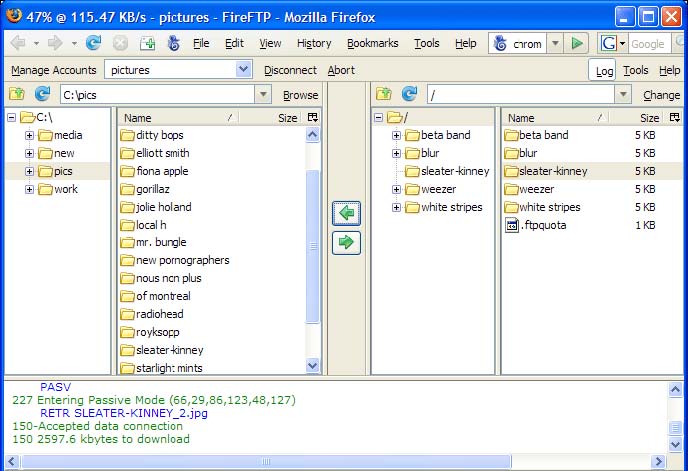
Task: Expand white stripes in remote tree
Action: click(396, 207)
